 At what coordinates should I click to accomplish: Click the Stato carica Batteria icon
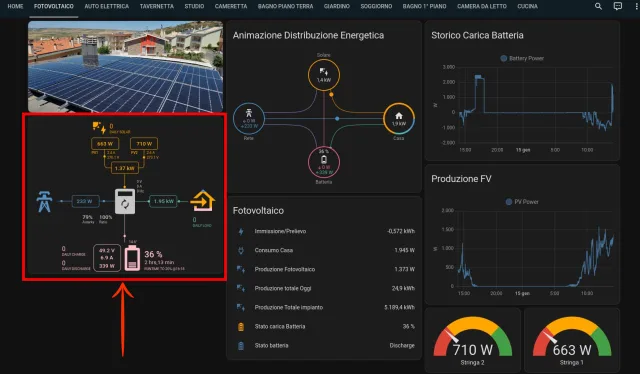tap(241, 327)
